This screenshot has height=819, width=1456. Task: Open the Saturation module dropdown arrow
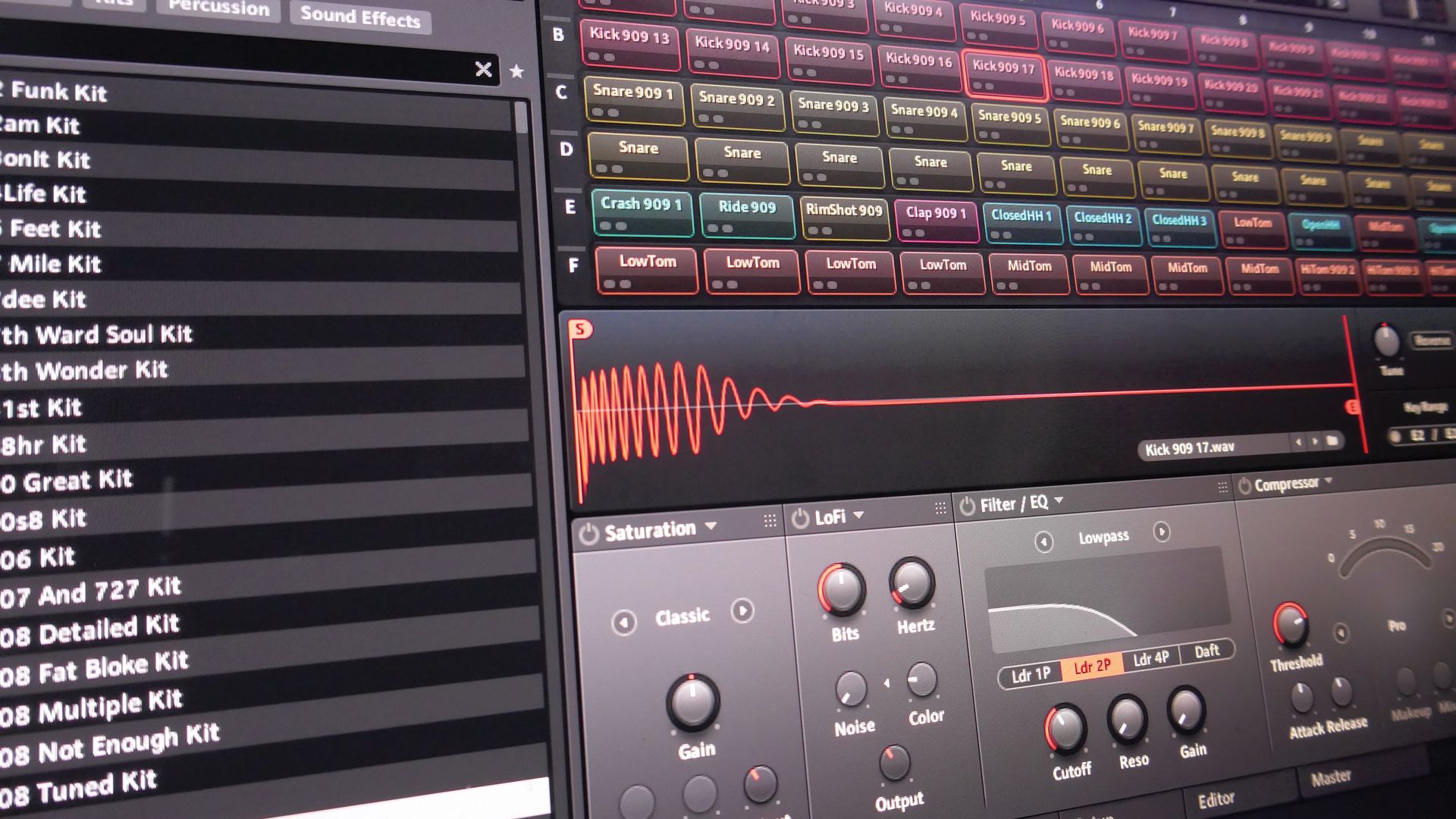tap(711, 525)
